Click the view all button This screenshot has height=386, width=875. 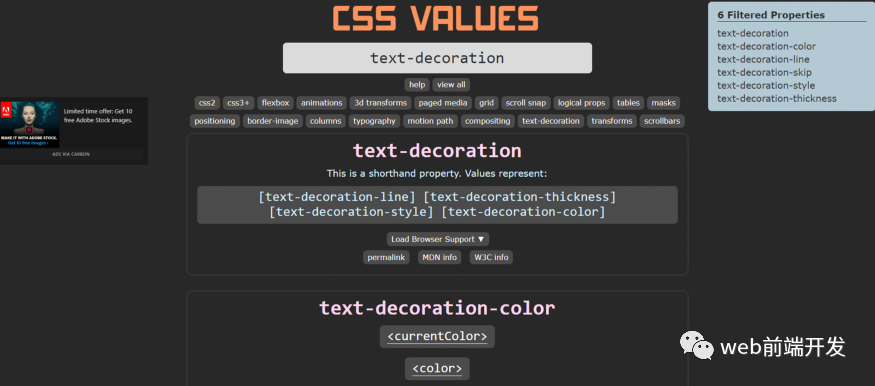pos(451,85)
